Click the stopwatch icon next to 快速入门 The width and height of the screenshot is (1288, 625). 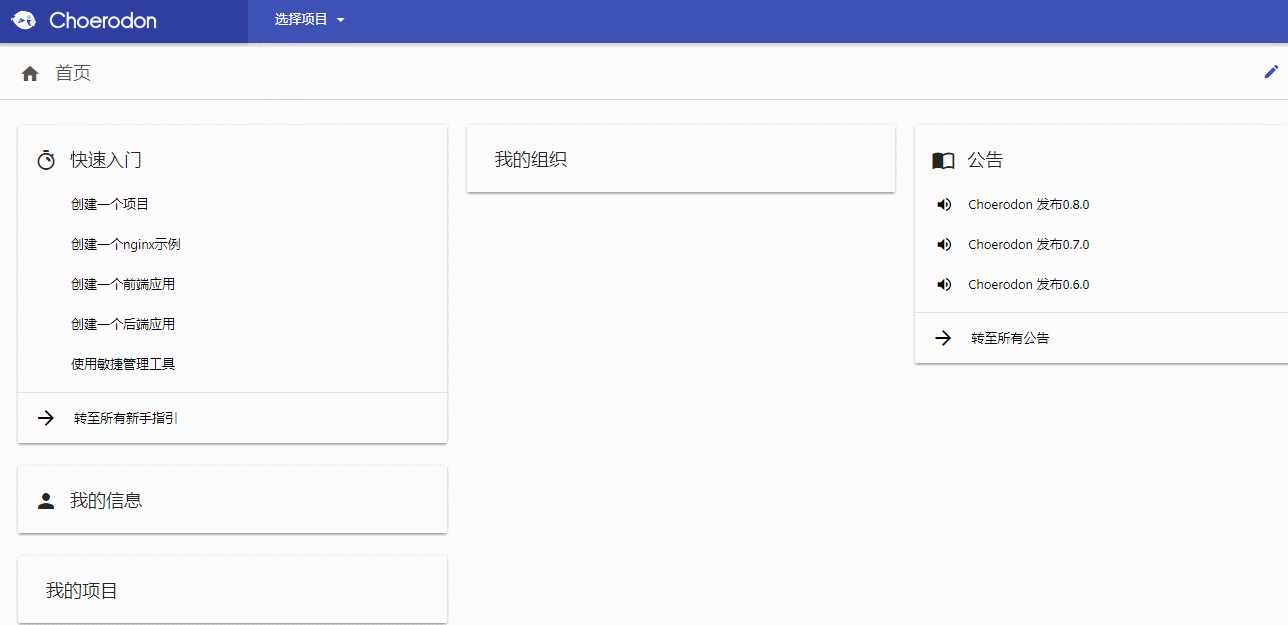(x=46, y=160)
